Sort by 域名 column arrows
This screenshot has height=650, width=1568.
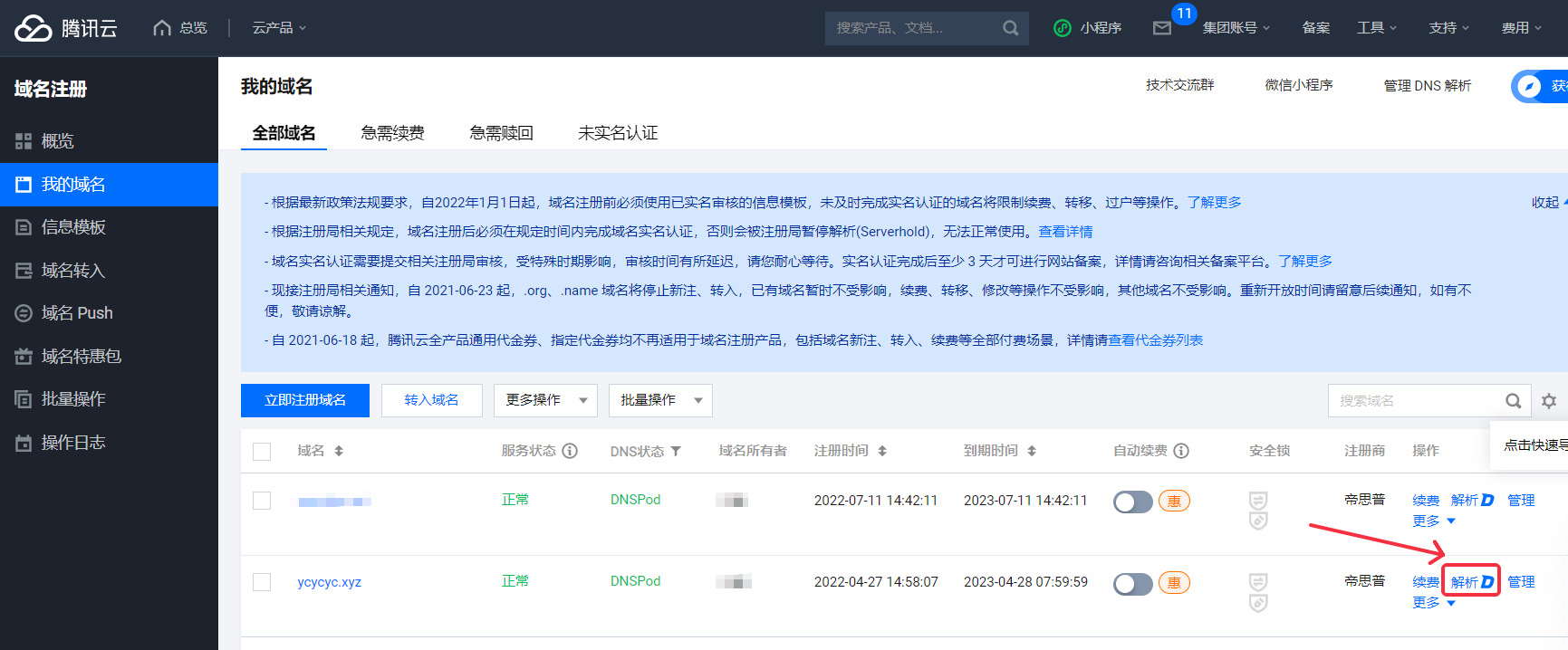[339, 451]
